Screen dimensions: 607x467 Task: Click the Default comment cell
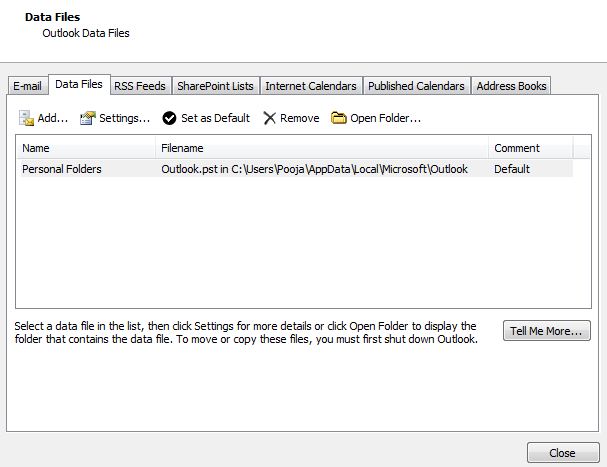512,169
